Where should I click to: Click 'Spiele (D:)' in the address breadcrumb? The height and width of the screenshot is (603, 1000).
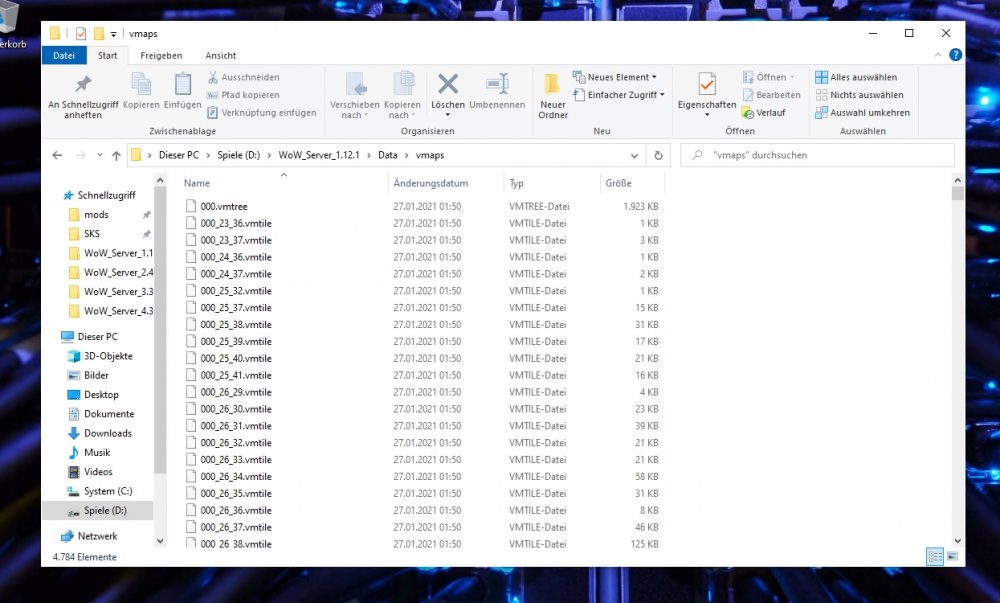(x=239, y=155)
